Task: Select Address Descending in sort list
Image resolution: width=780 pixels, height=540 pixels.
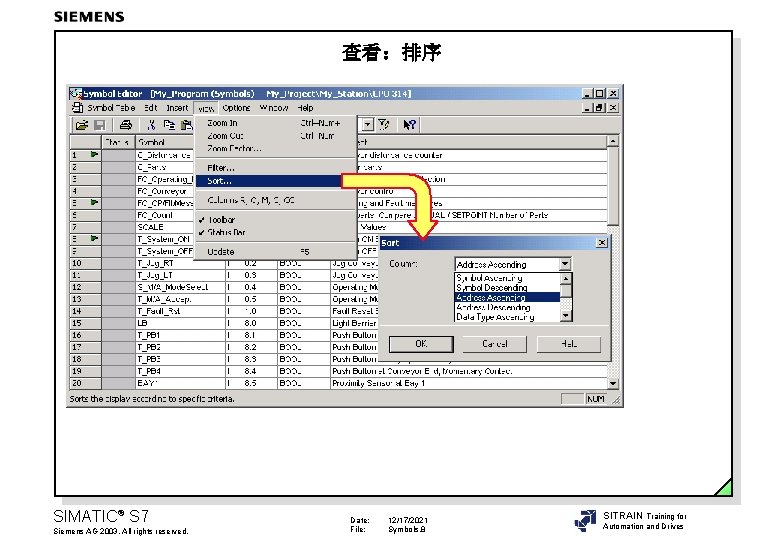Action: pos(507,307)
